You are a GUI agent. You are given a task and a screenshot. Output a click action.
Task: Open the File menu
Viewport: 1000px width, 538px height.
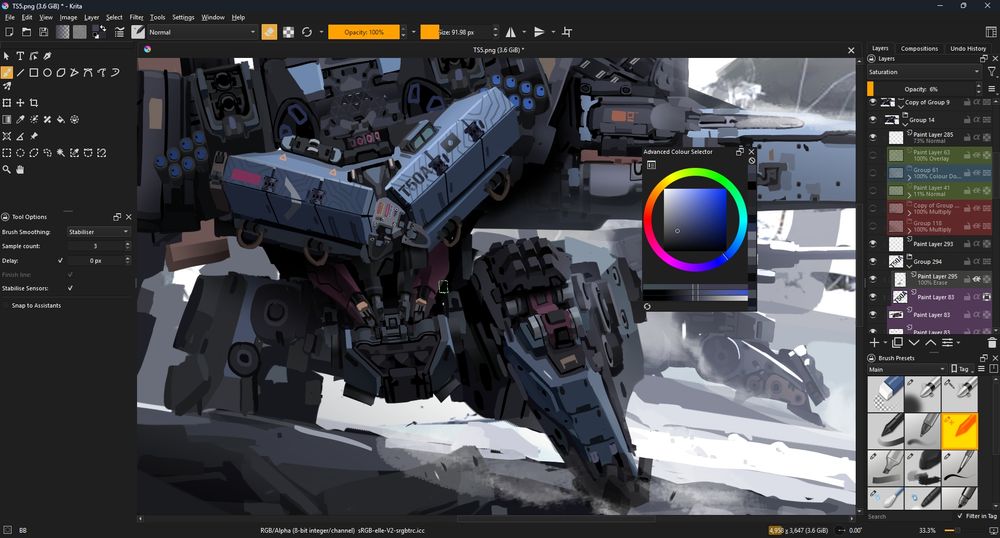10,17
